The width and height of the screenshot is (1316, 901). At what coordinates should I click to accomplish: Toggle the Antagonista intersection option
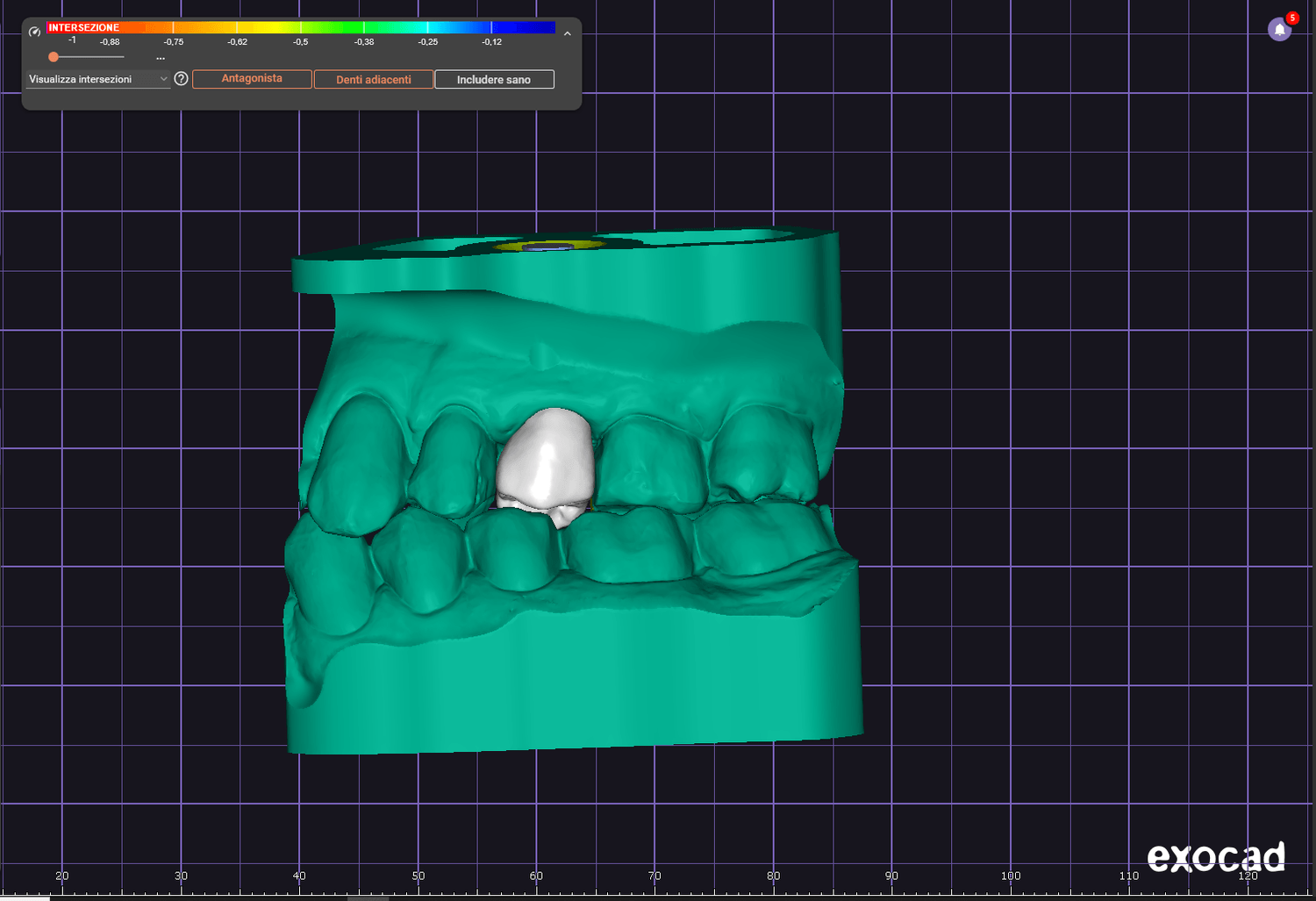point(252,79)
